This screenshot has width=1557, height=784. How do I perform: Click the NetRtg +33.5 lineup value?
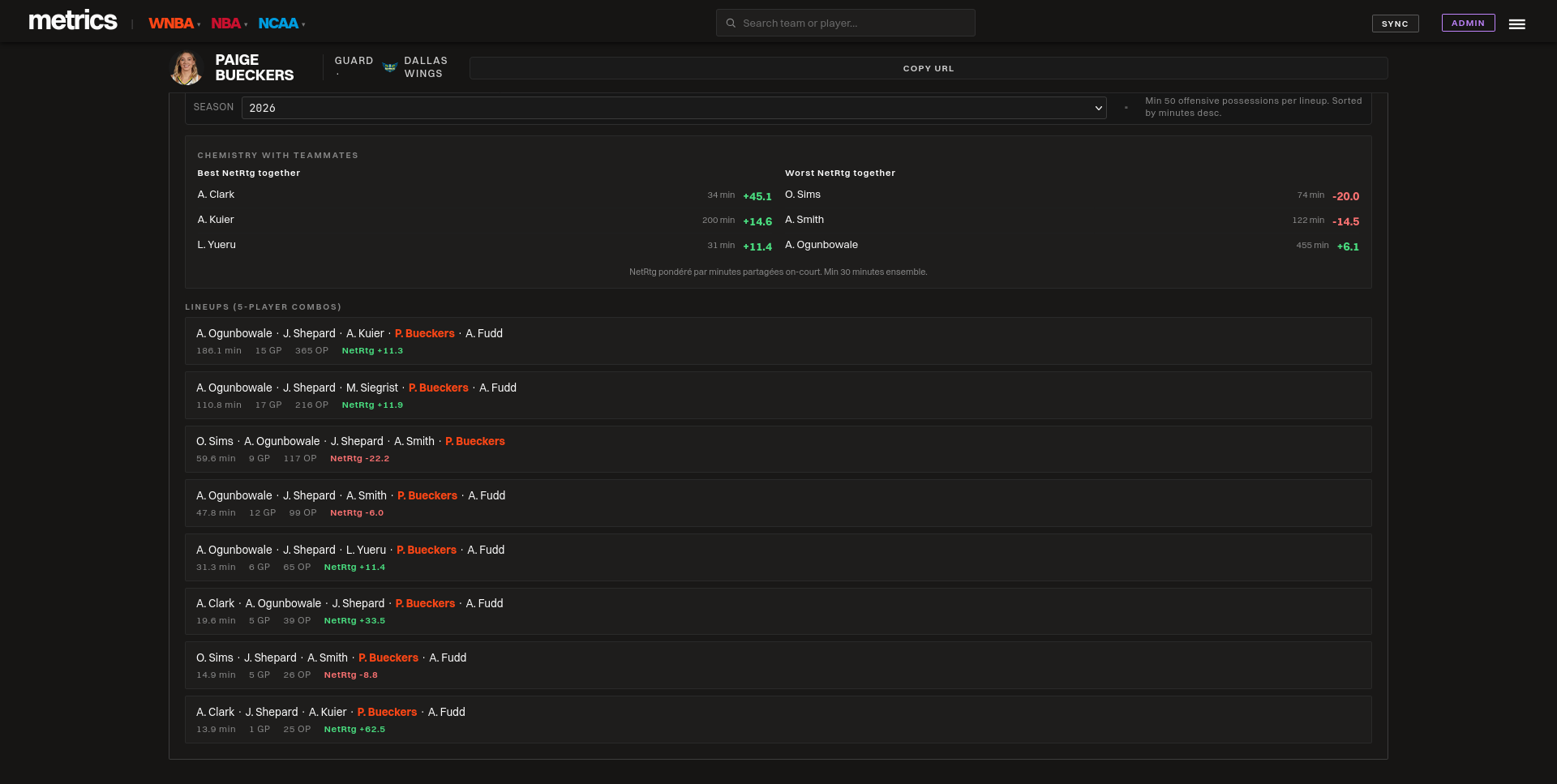coord(354,621)
